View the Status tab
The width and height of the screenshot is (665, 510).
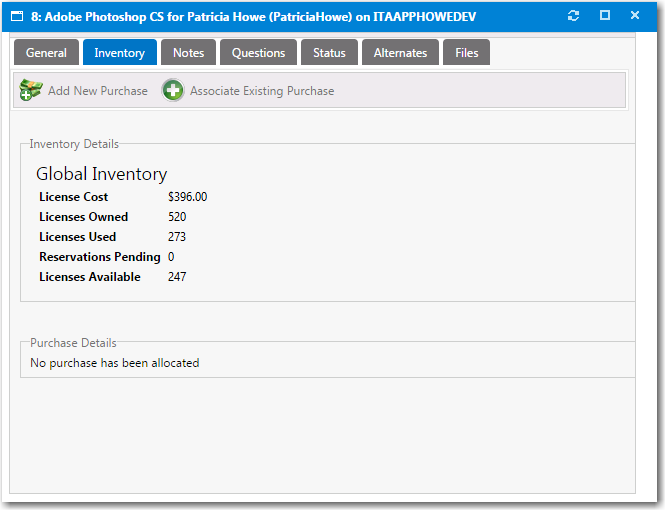pyautogui.click(x=329, y=53)
